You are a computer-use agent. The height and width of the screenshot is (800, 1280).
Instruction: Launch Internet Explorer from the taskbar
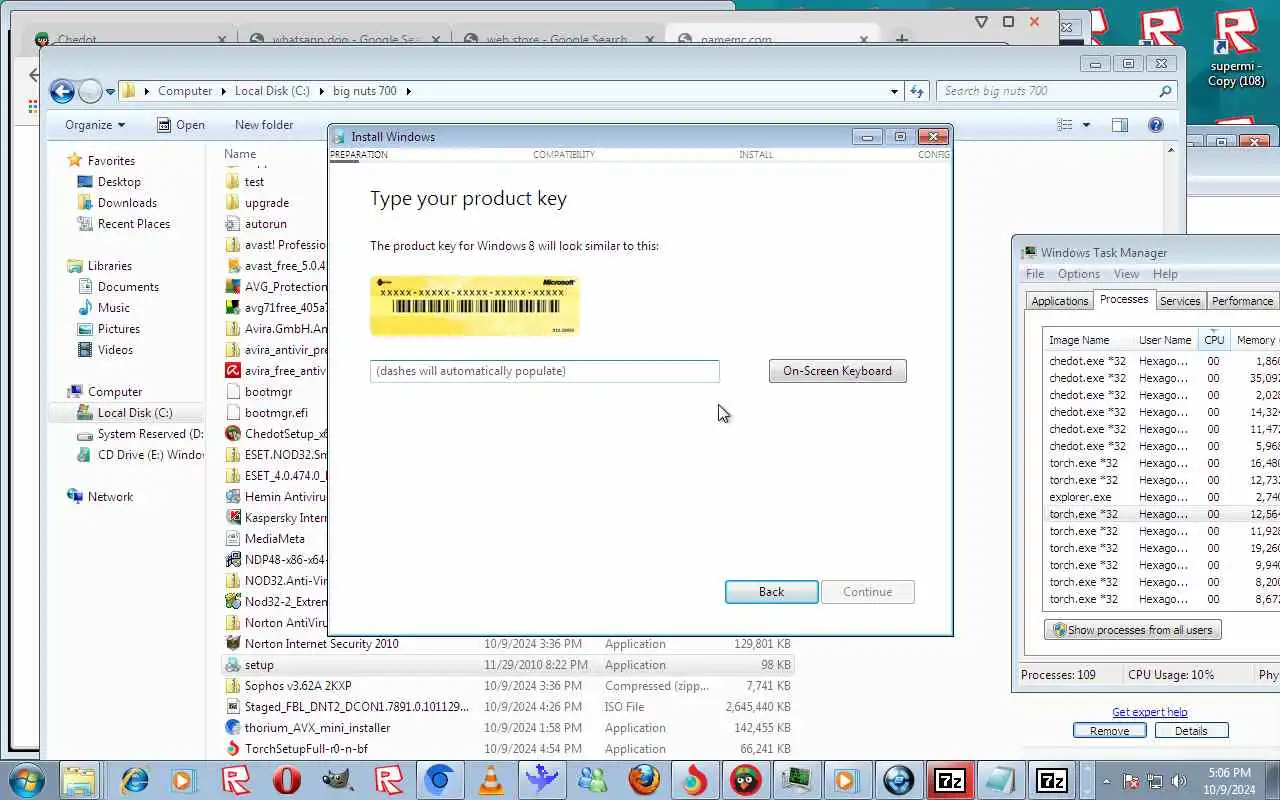(134, 780)
